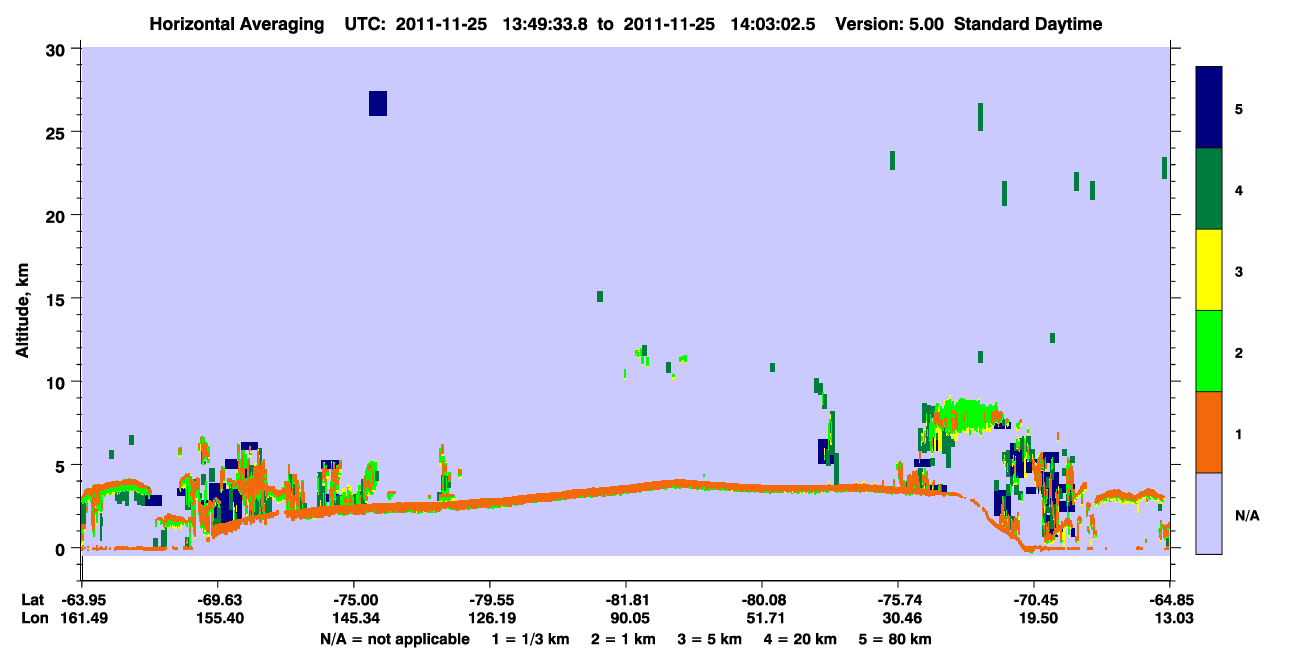Click latitude value -63.95

(x=83, y=600)
